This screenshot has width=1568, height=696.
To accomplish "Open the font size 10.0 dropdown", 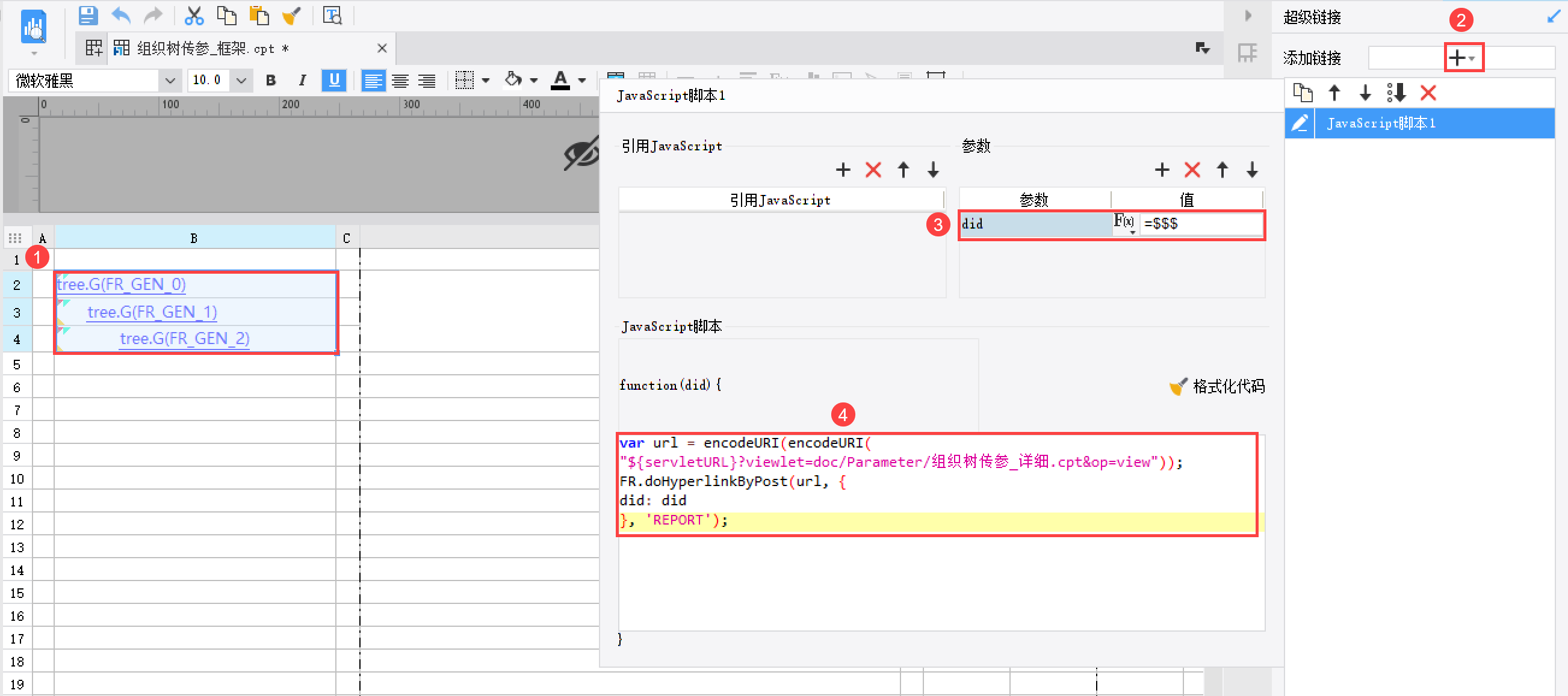I will (x=241, y=81).
